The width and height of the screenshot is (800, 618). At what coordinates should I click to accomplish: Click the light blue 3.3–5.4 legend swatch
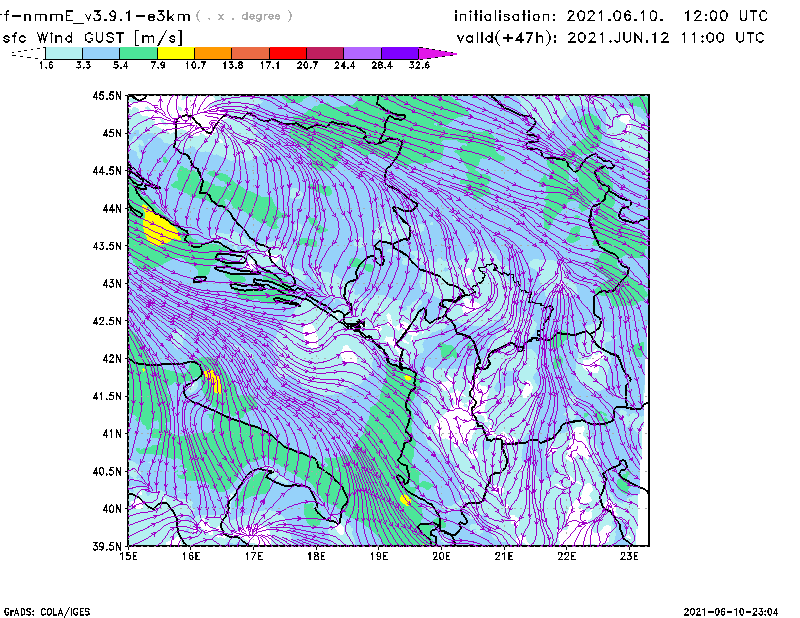tap(101, 53)
